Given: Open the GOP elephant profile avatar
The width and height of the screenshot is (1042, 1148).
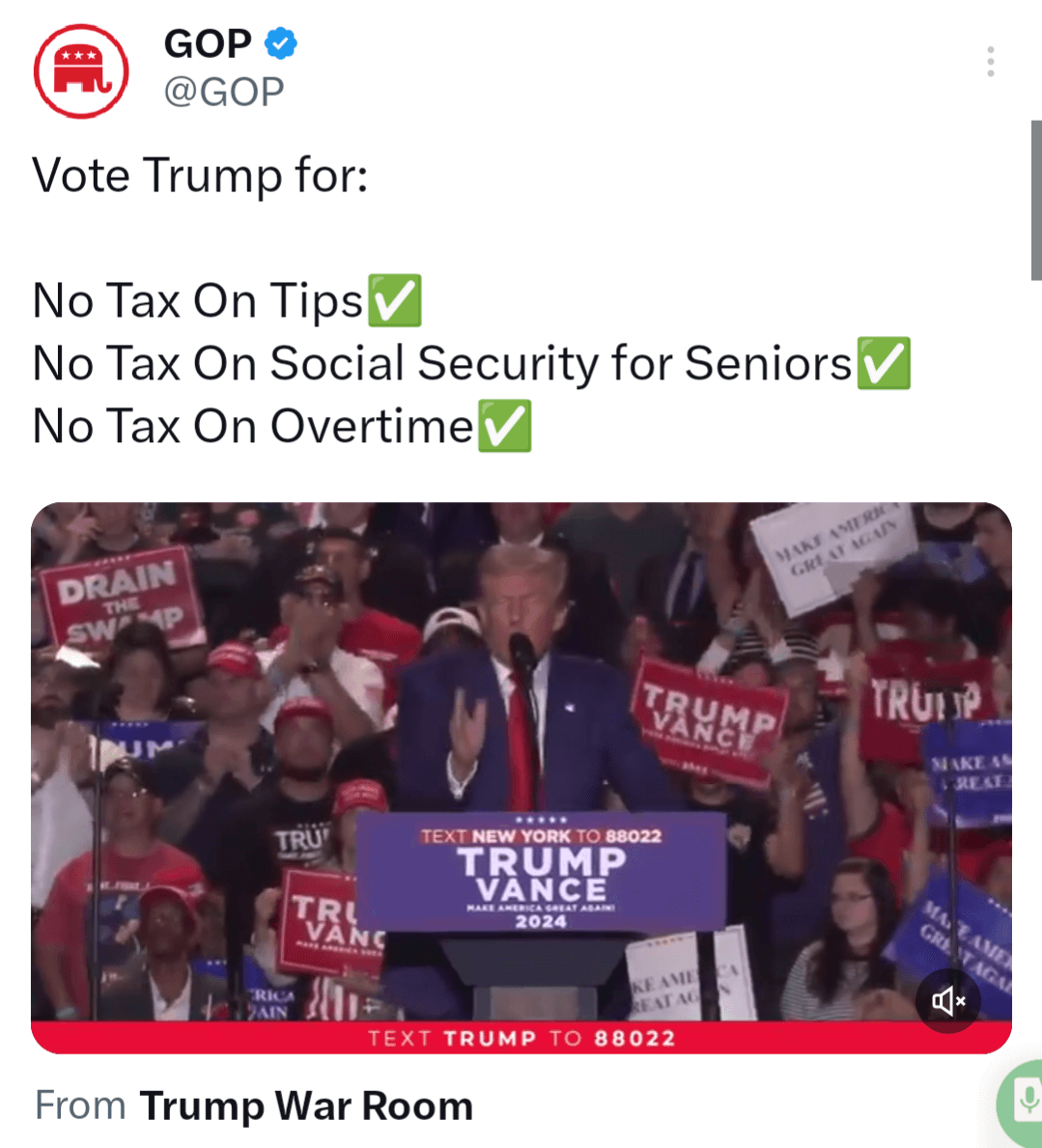Looking at the screenshot, I should 81,71.
